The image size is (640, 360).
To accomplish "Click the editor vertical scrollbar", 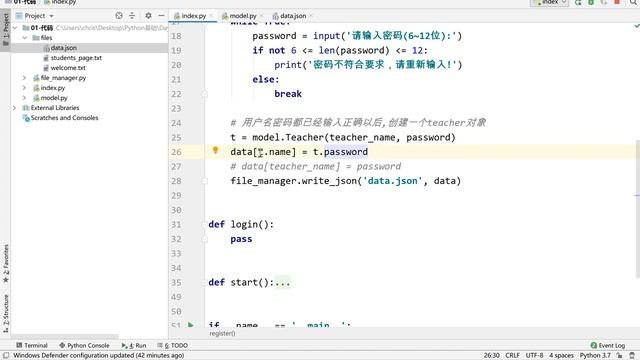I will pyautogui.click(x=638, y=208).
